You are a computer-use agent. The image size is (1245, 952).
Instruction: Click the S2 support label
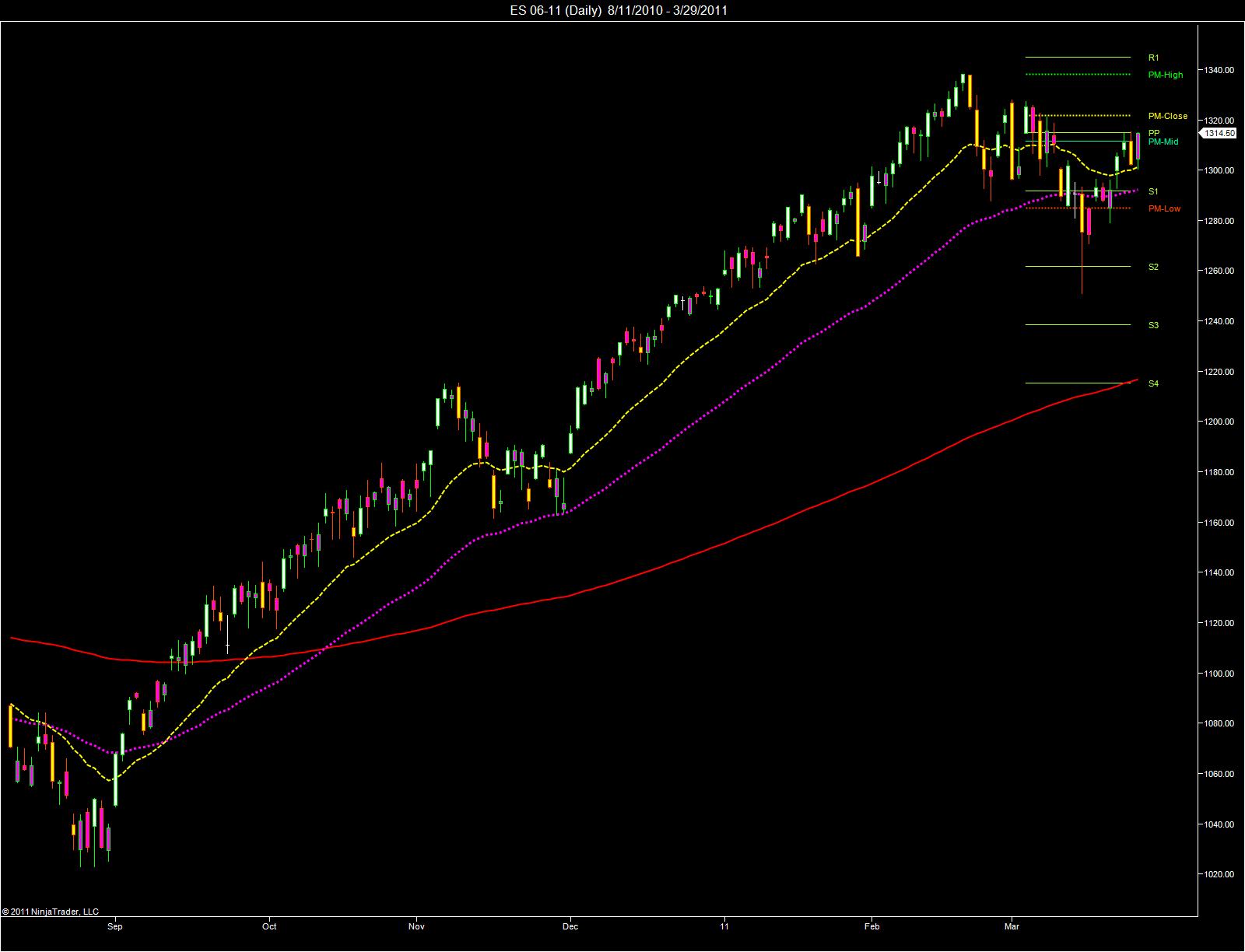1153,267
